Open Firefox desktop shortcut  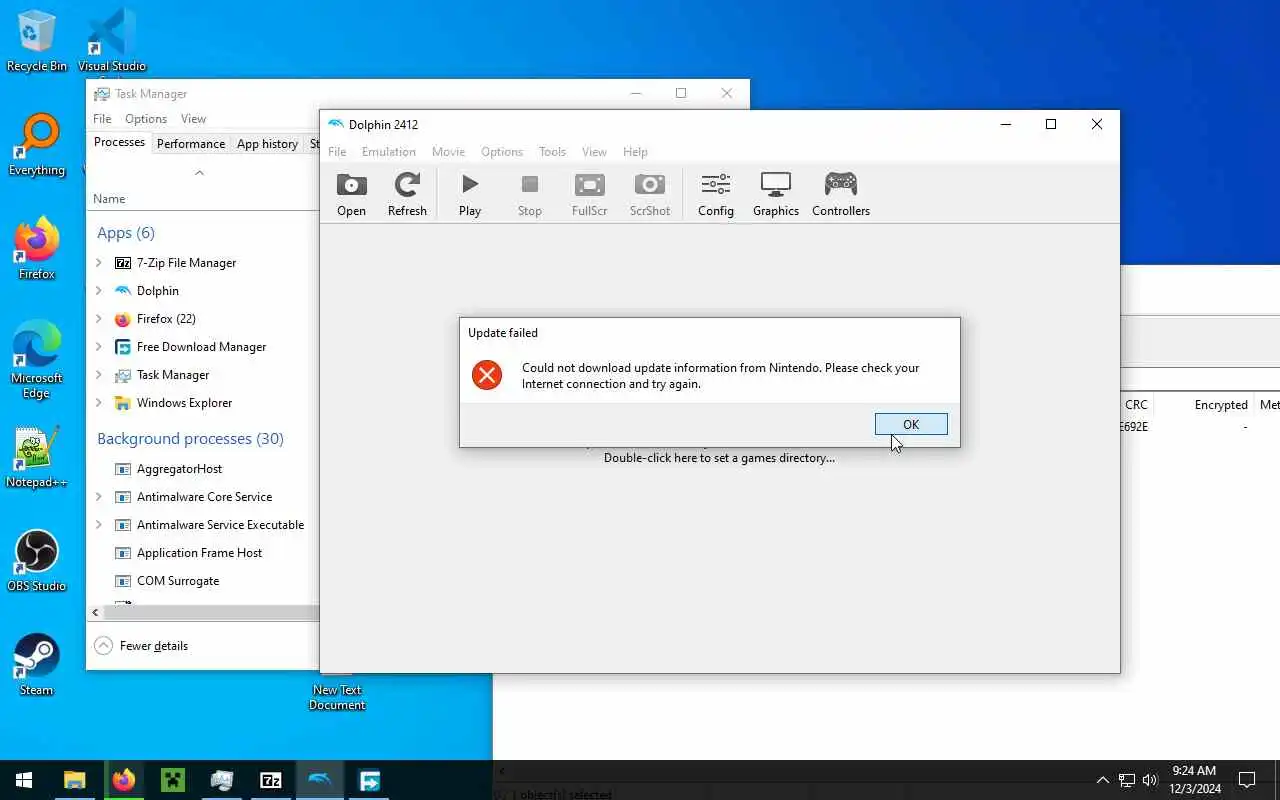point(37,249)
